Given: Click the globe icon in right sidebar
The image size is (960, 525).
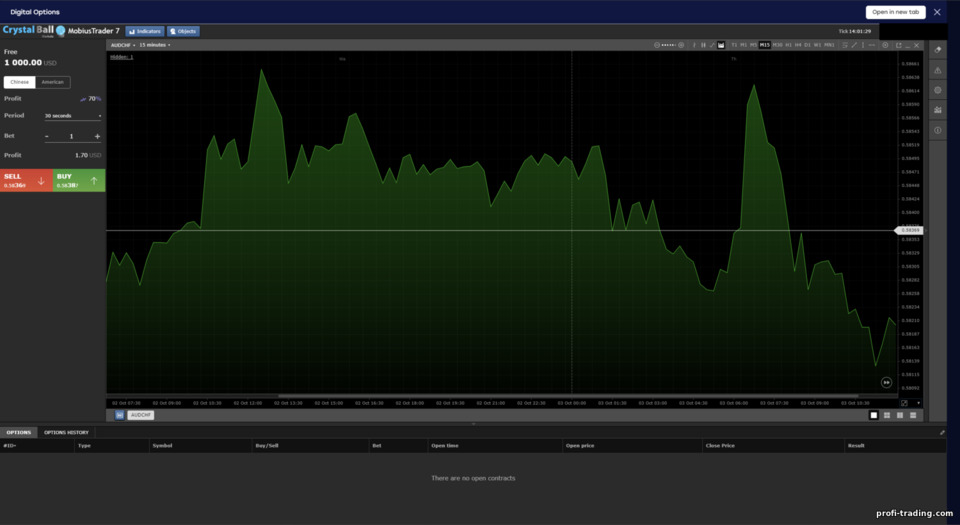Looking at the screenshot, I should tap(938, 90).
